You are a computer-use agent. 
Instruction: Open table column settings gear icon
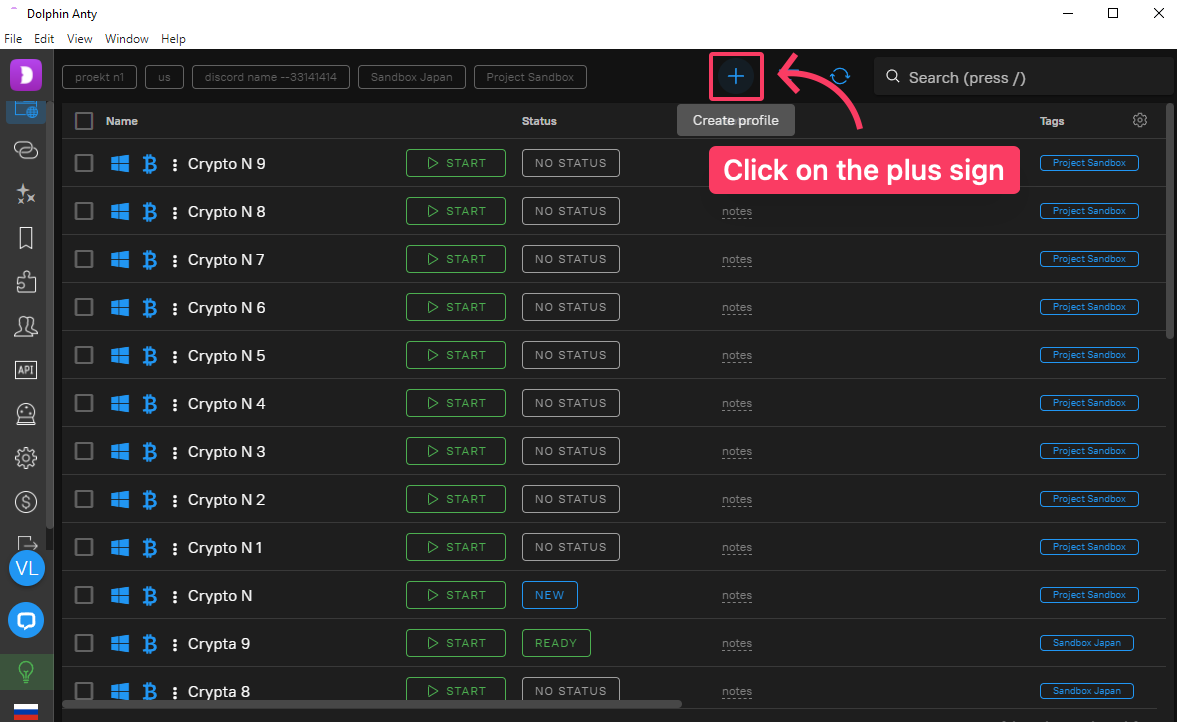[x=1139, y=120]
